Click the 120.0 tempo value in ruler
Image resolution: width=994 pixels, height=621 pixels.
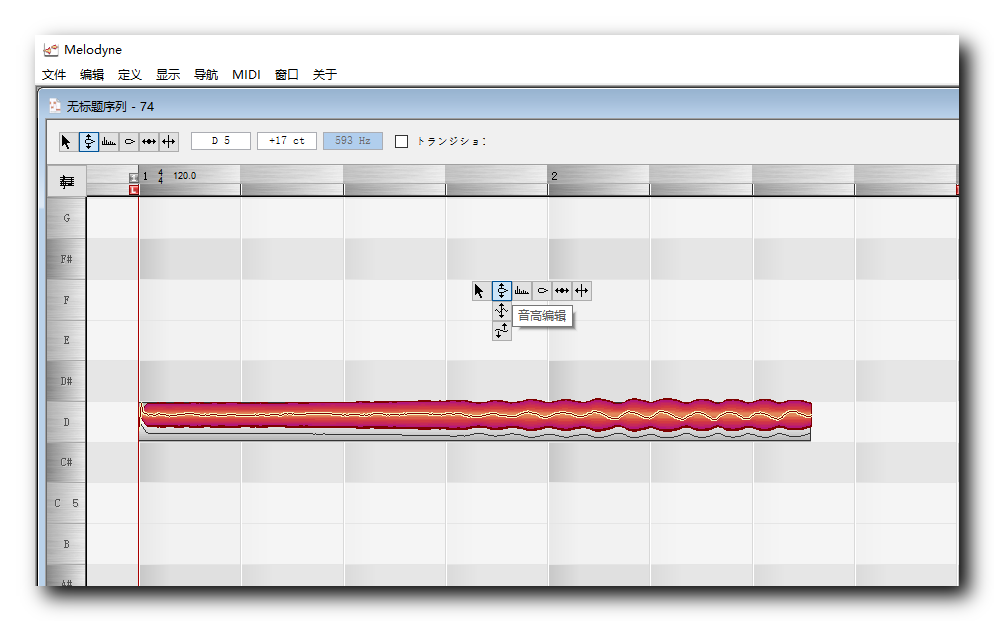pyautogui.click(x=184, y=176)
